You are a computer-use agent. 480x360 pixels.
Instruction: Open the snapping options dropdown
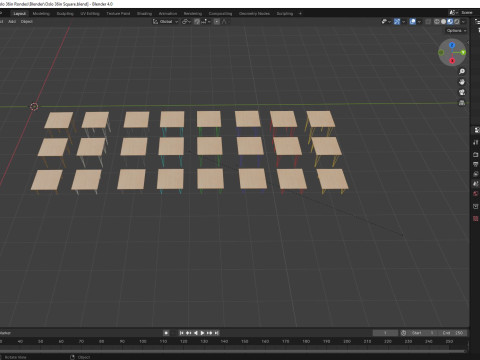click(x=206, y=22)
